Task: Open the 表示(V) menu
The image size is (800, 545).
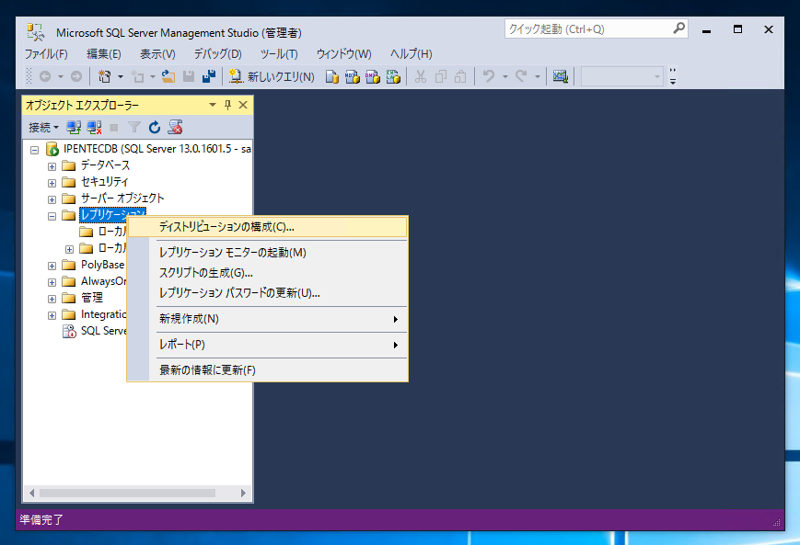Action: [158, 54]
